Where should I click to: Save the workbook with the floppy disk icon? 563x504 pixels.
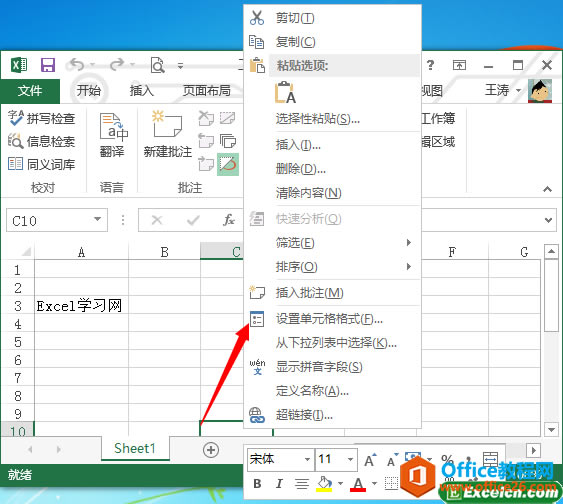[48, 65]
